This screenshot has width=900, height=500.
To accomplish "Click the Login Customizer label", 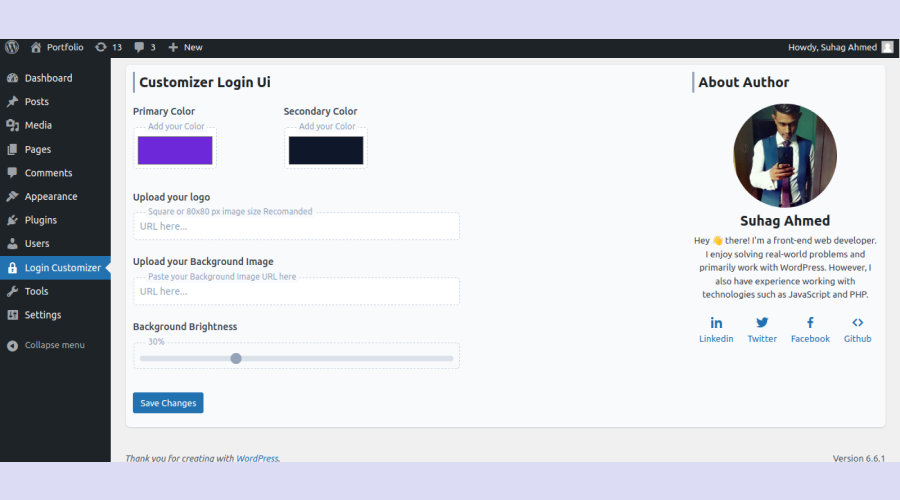I will [x=63, y=268].
